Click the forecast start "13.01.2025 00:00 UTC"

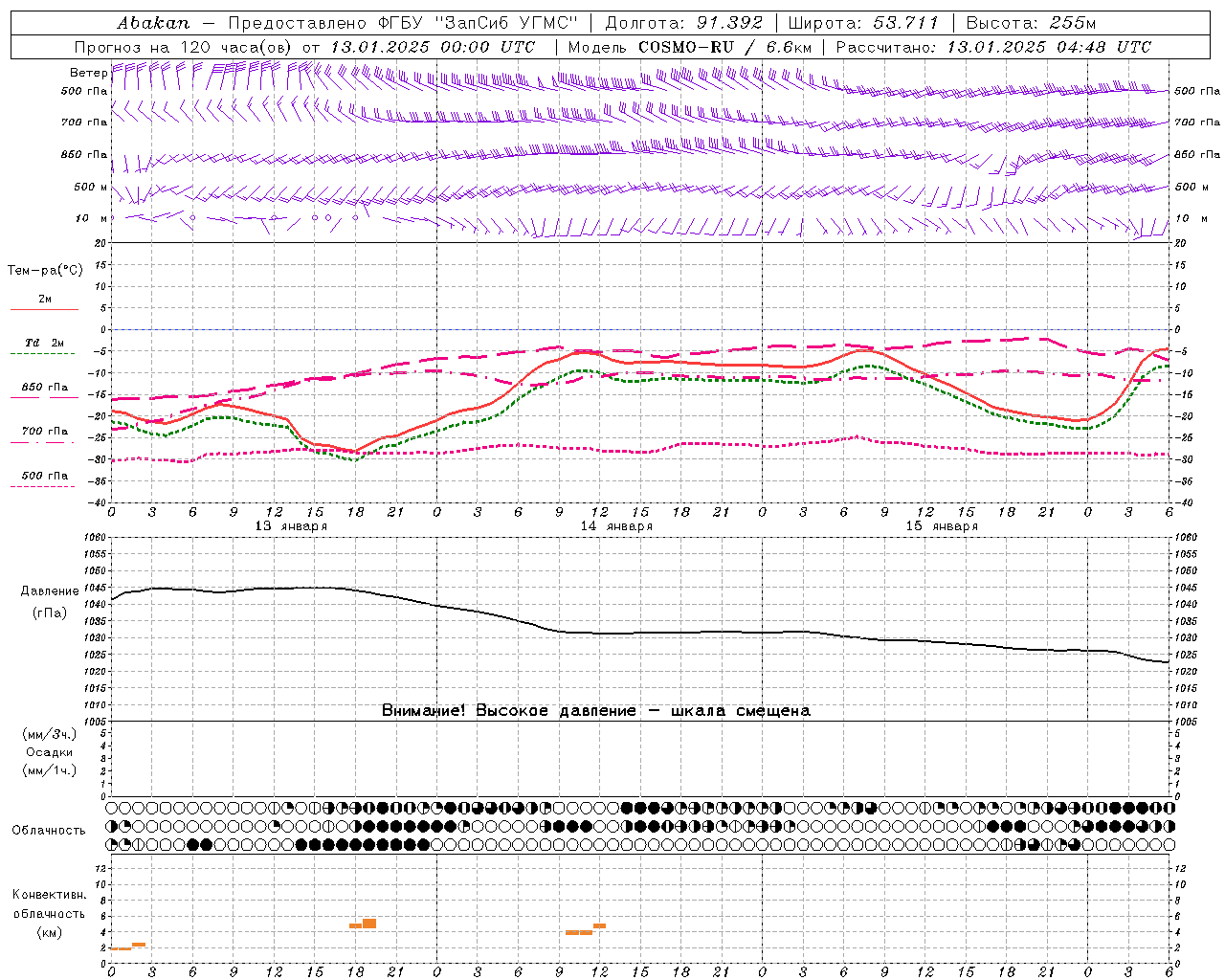(433, 47)
